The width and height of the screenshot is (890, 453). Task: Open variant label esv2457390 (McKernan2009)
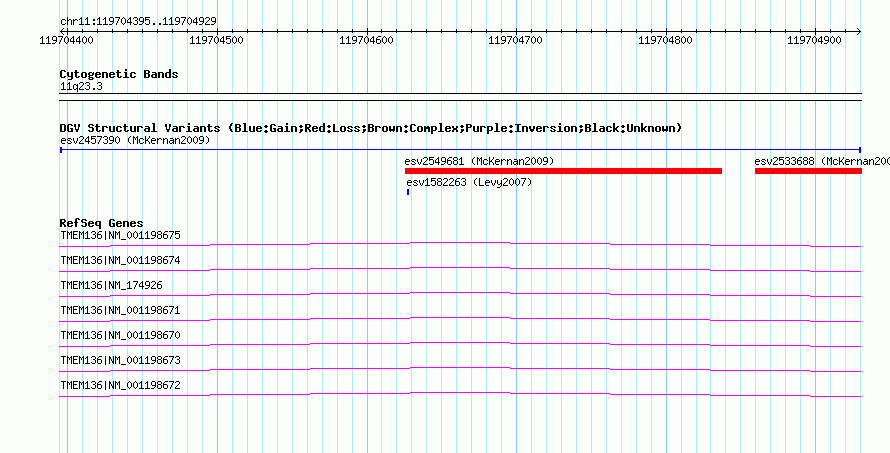[135, 140]
